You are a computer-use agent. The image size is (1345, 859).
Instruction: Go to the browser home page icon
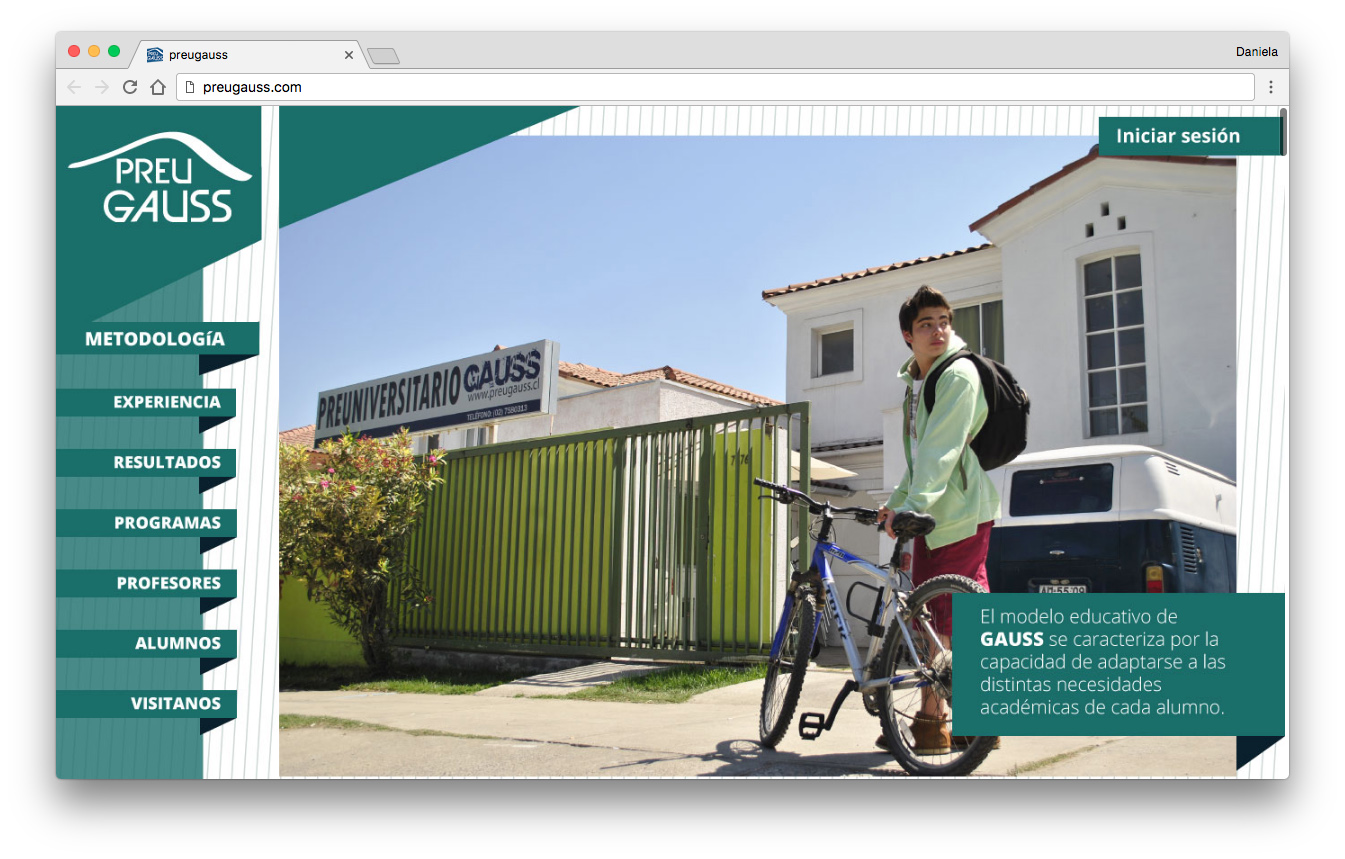[158, 87]
